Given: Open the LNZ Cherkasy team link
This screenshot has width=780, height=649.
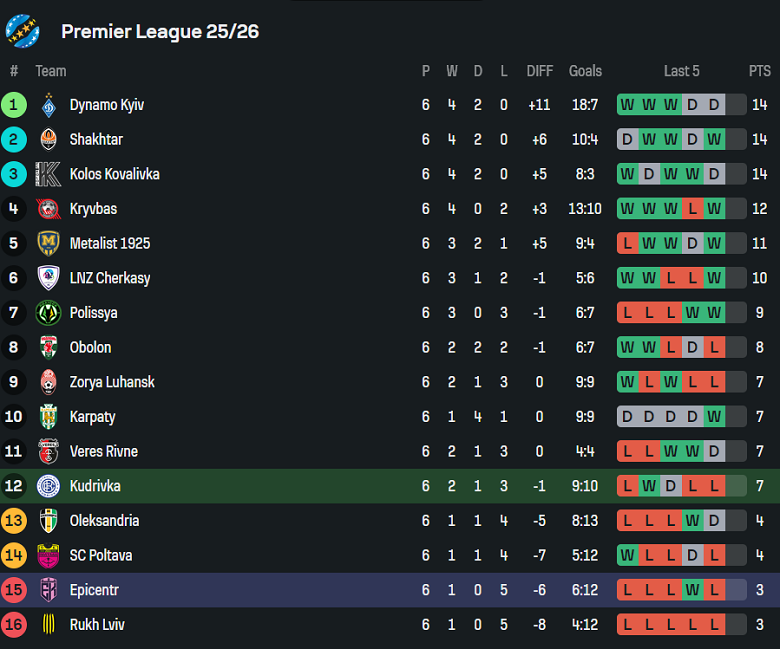Looking at the screenshot, I should 110,278.
